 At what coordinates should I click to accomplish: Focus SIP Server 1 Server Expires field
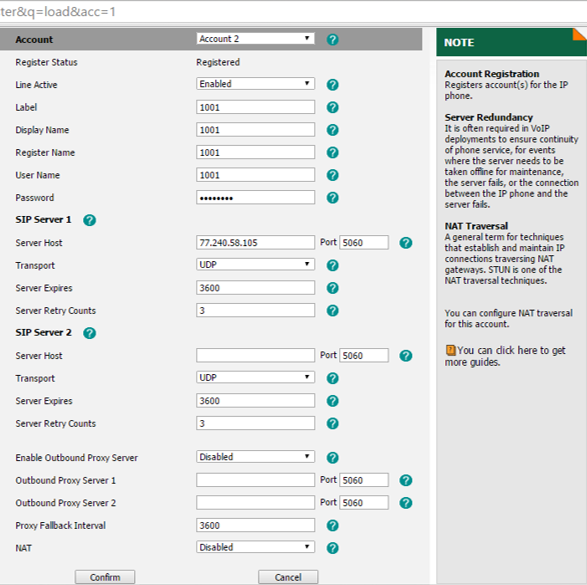(255, 288)
